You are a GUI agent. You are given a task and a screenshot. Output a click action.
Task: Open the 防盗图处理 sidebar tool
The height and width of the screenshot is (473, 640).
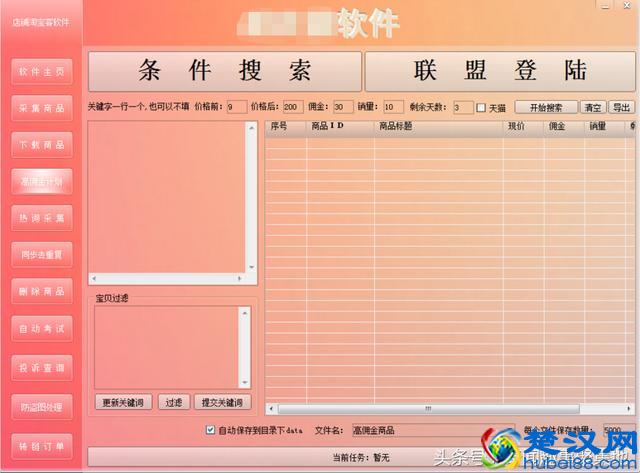tap(42, 407)
